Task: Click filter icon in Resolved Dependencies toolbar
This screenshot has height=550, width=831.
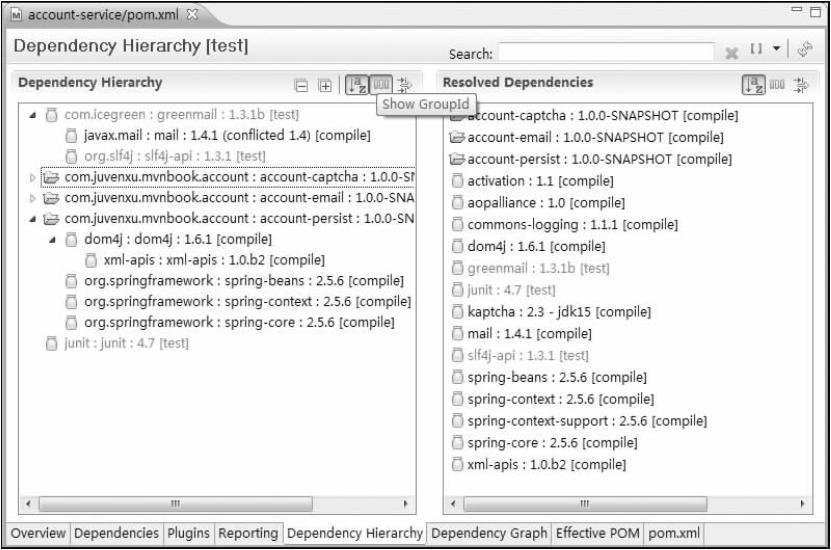Action: 801,85
